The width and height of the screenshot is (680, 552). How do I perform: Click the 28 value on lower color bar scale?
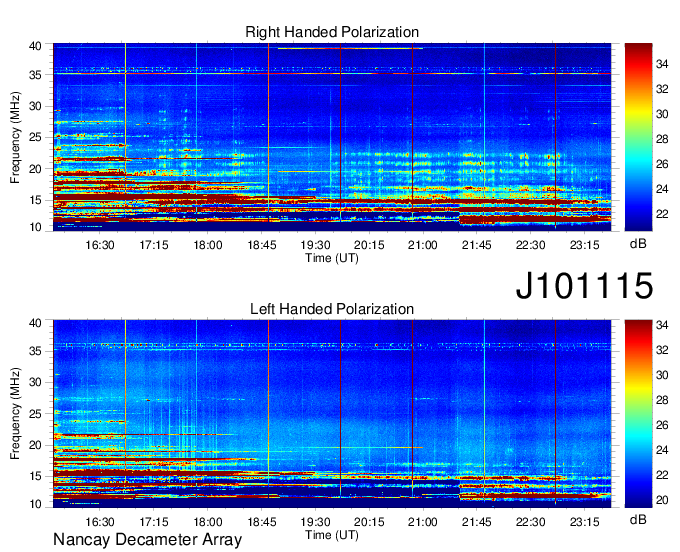[x=662, y=400]
